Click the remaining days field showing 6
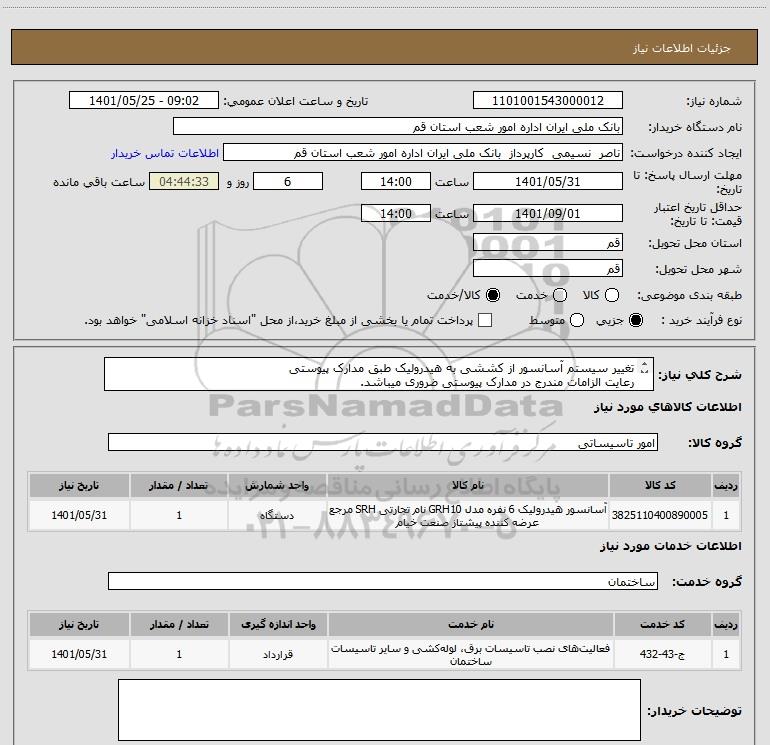 tap(288, 181)
